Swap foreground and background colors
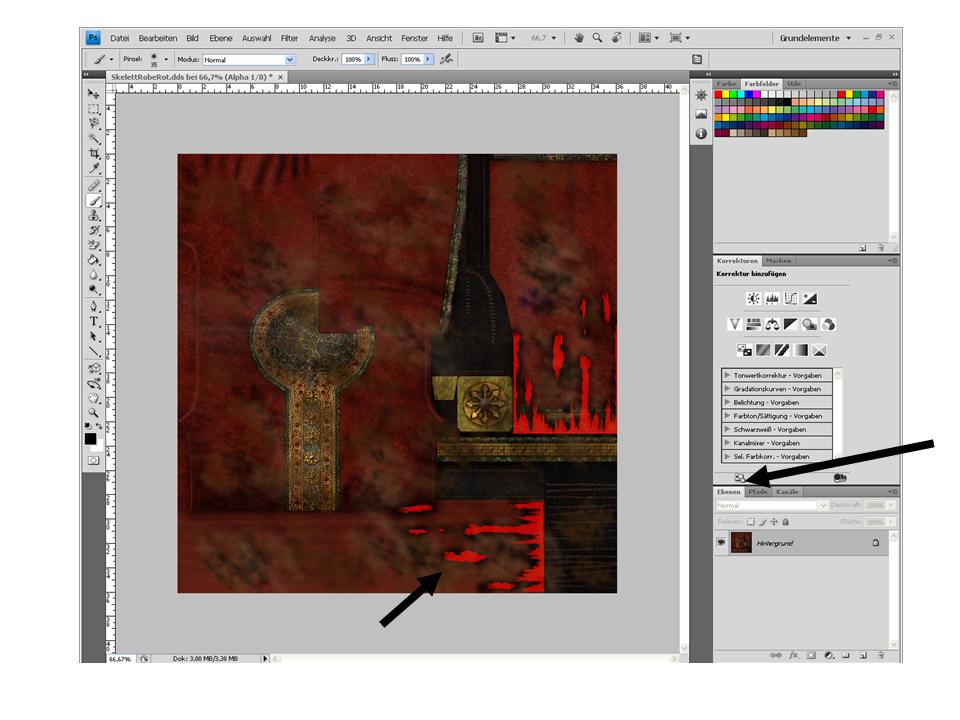Image resolution: width=960 pixels, height=720 pixels. click(x=99, y=426)
